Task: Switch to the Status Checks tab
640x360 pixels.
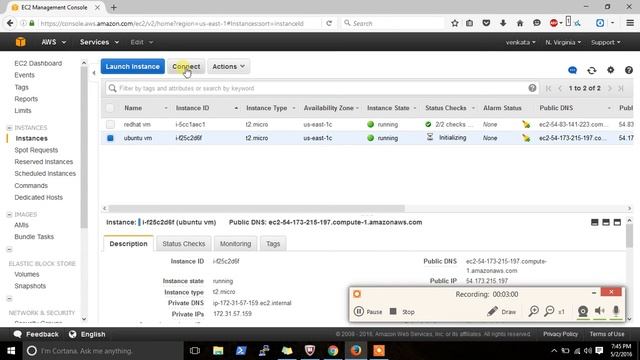Action: click(x=184, y=244)
